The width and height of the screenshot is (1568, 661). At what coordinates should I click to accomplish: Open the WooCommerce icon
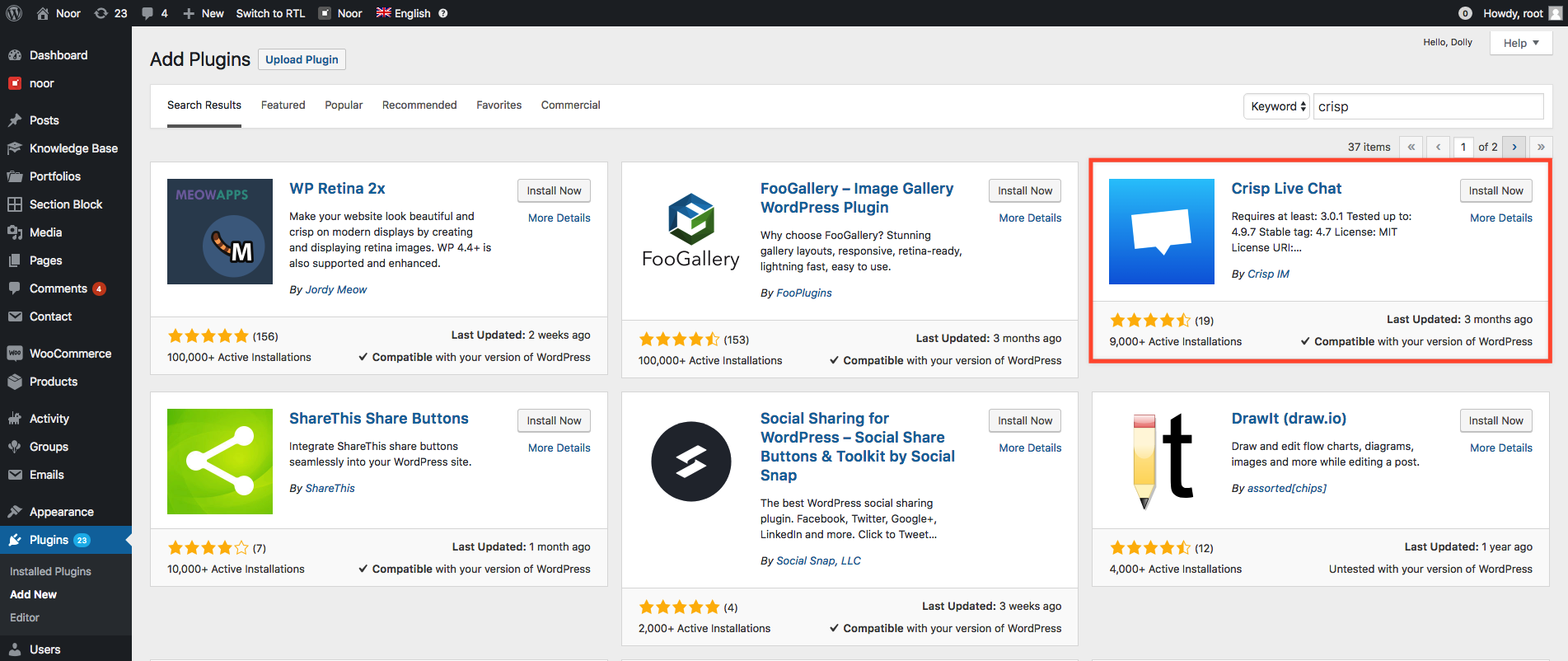pyautogui.click(x=15, y=354)
